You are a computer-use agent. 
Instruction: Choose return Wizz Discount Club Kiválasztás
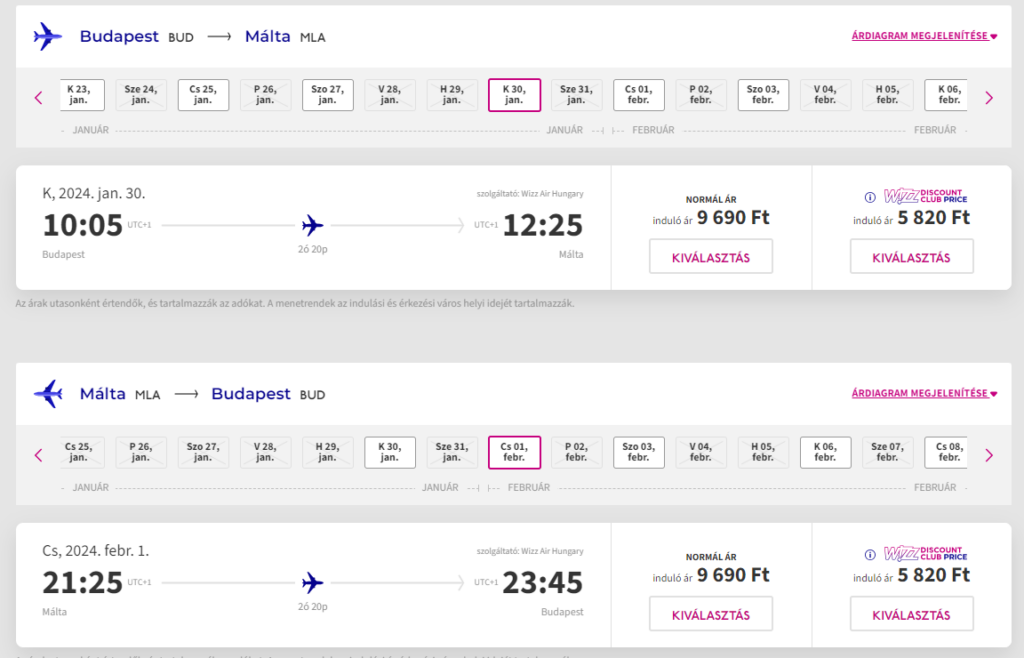pyautogui.click(x=912, y=614)
